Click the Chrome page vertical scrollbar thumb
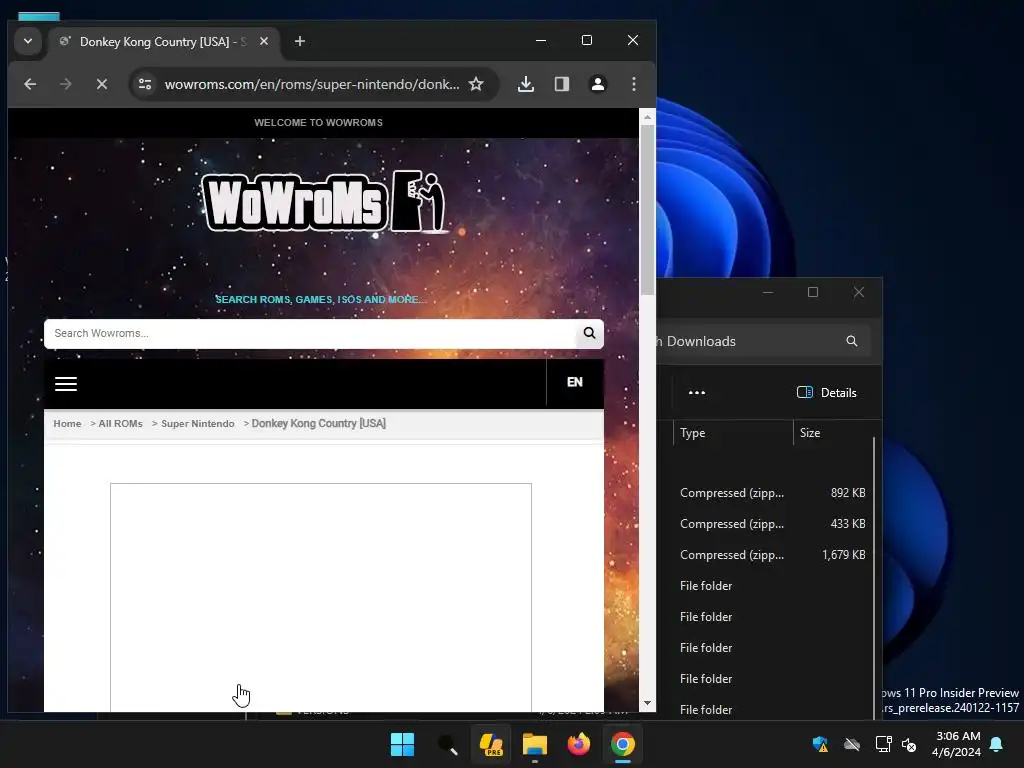 click(647, 209)
